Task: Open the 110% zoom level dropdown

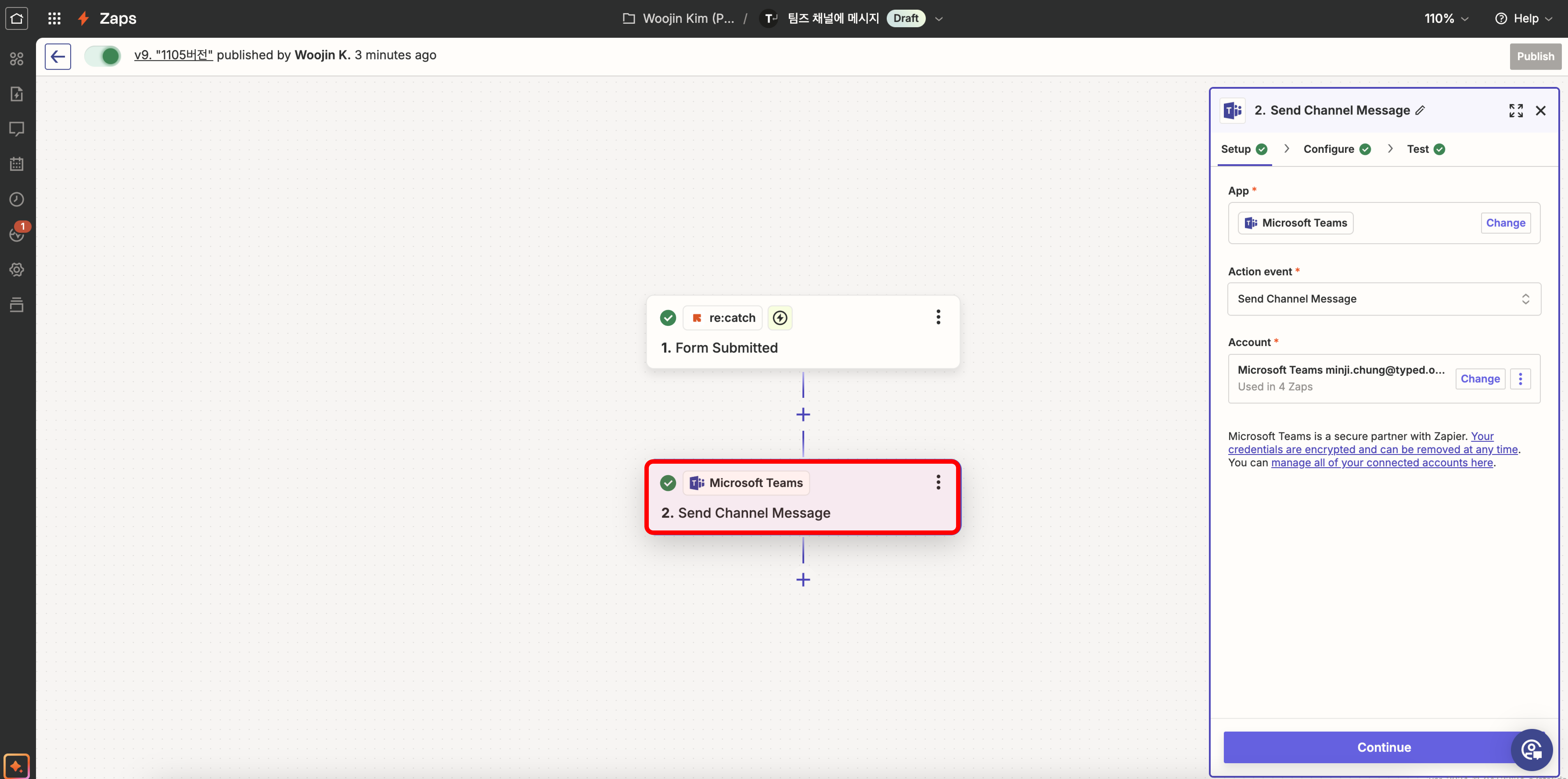Action: click(x=1446, y=18)
